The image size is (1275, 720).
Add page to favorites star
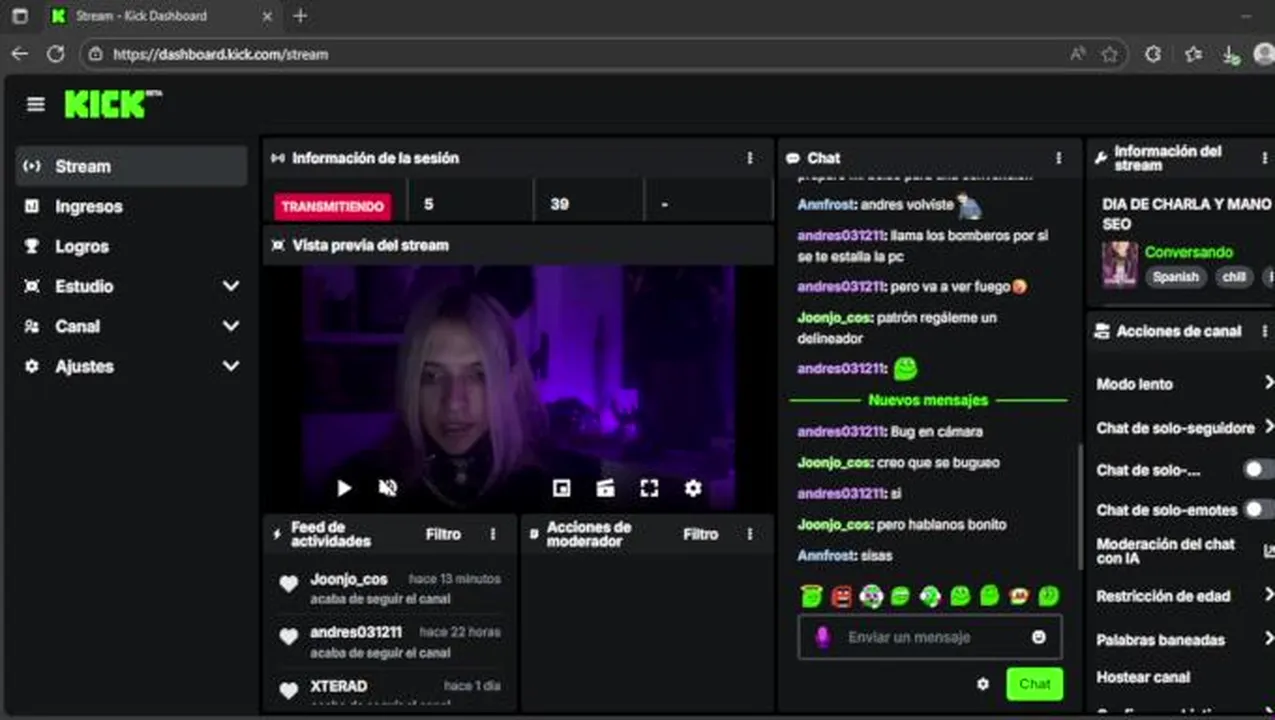(1109, 54)
